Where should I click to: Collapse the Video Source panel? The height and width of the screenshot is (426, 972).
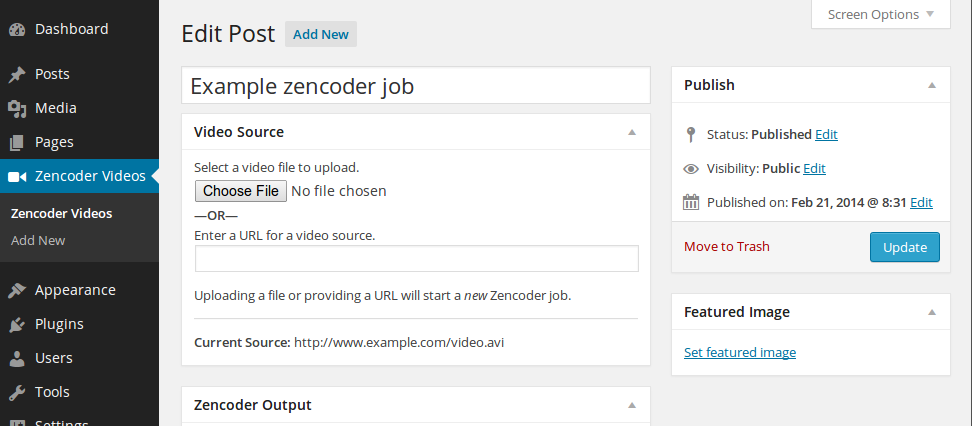point(631,132)
